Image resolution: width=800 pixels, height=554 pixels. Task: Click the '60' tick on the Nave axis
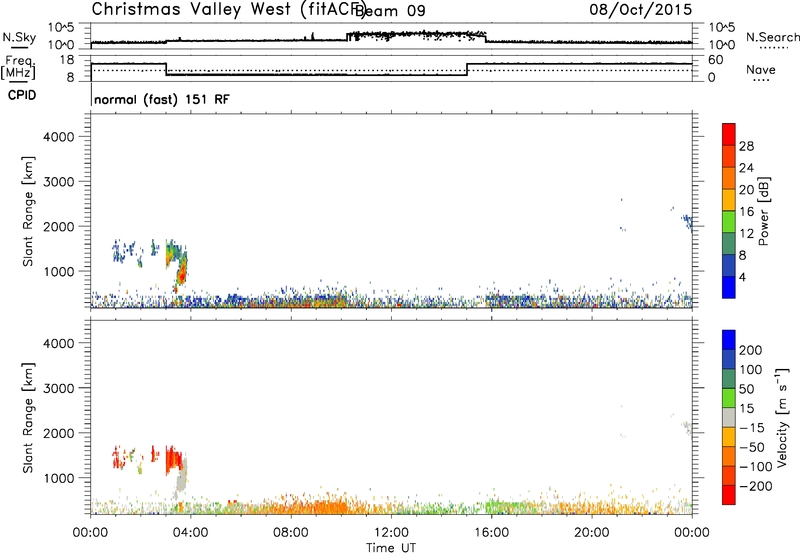(x=716, y=60)
